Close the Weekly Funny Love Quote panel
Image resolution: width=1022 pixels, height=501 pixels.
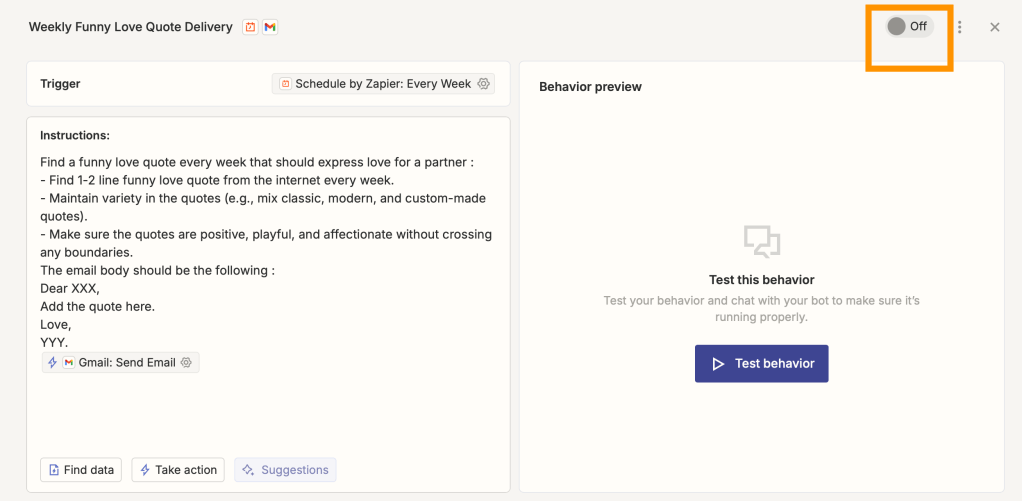tap(994, 27)
